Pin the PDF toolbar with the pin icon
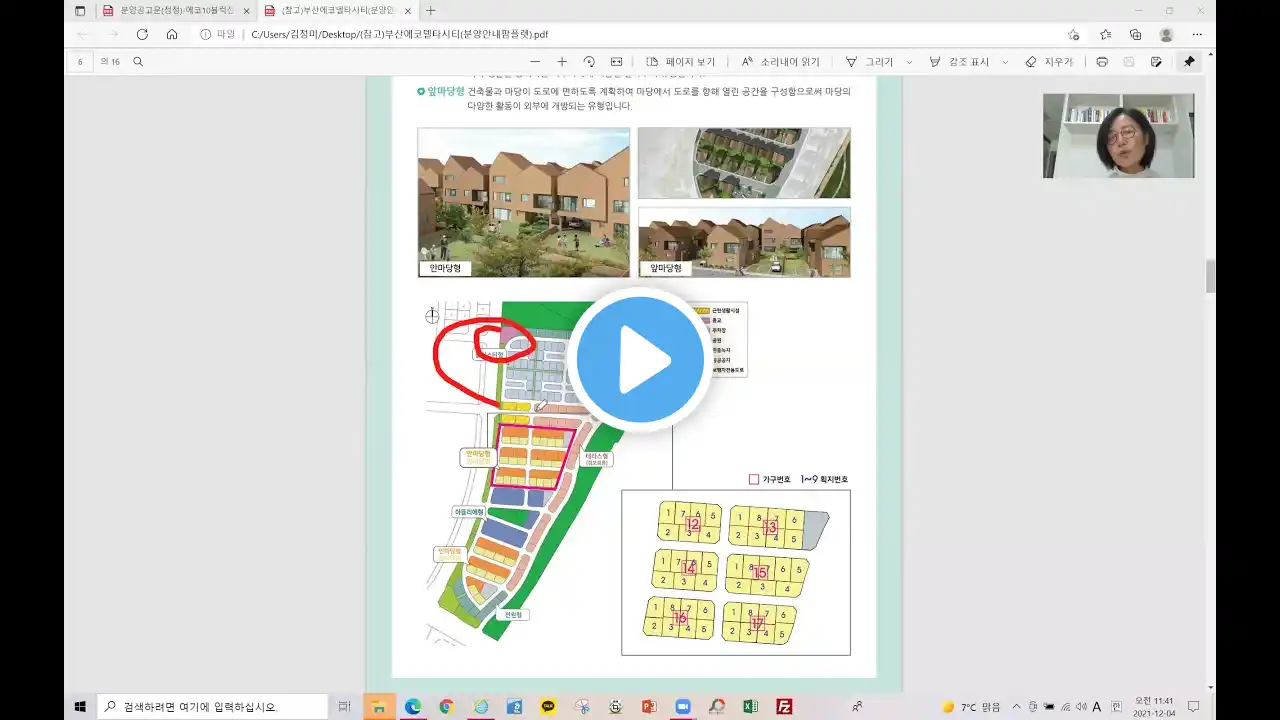1280x720 pixels. [x=1189, y=62]
